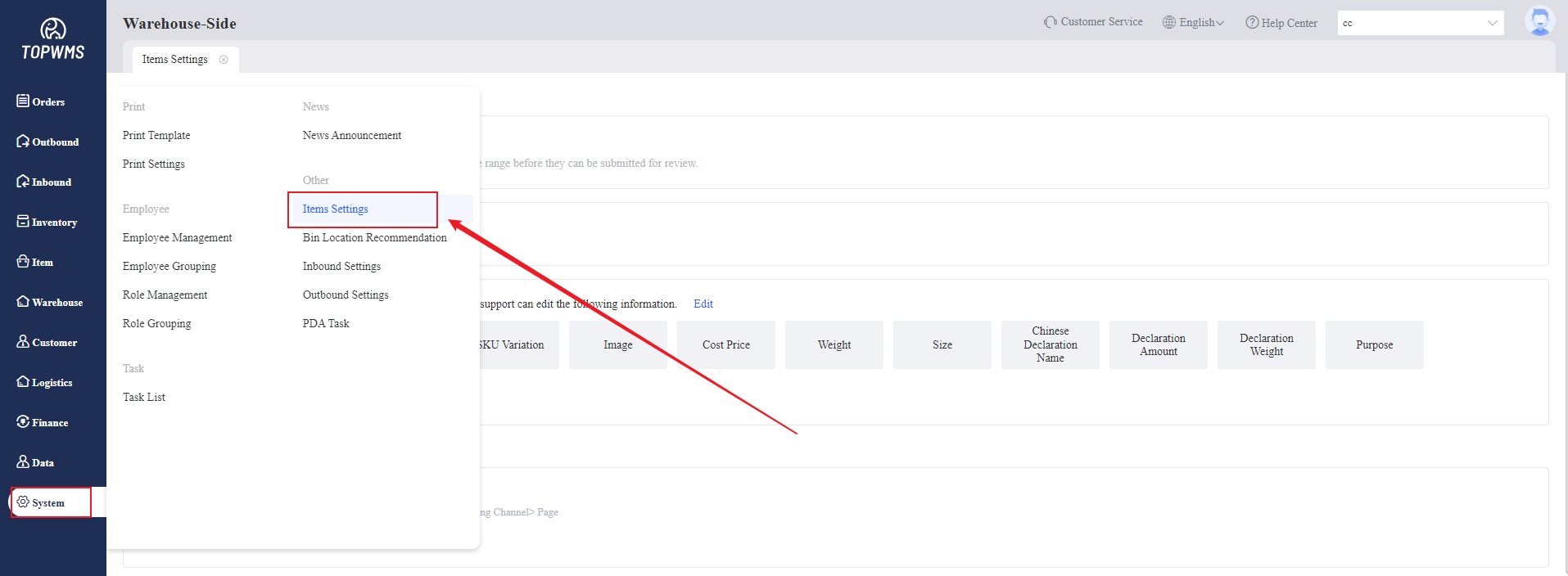Image resolution: width=1568 pixels, height=576 pixels.
Task: Open the Inbound sidebar section
Action: [x=44, y=182]
